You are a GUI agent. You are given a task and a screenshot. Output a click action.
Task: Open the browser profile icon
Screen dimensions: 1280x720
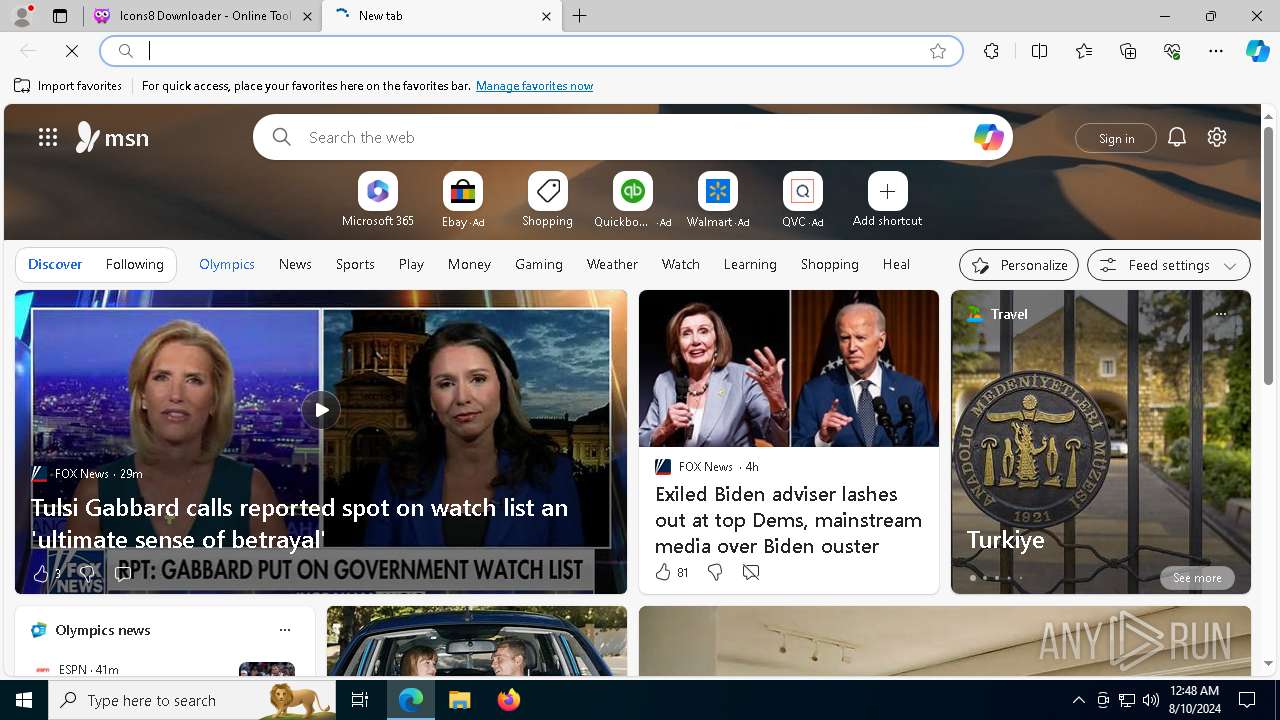[x=22, y=16]
